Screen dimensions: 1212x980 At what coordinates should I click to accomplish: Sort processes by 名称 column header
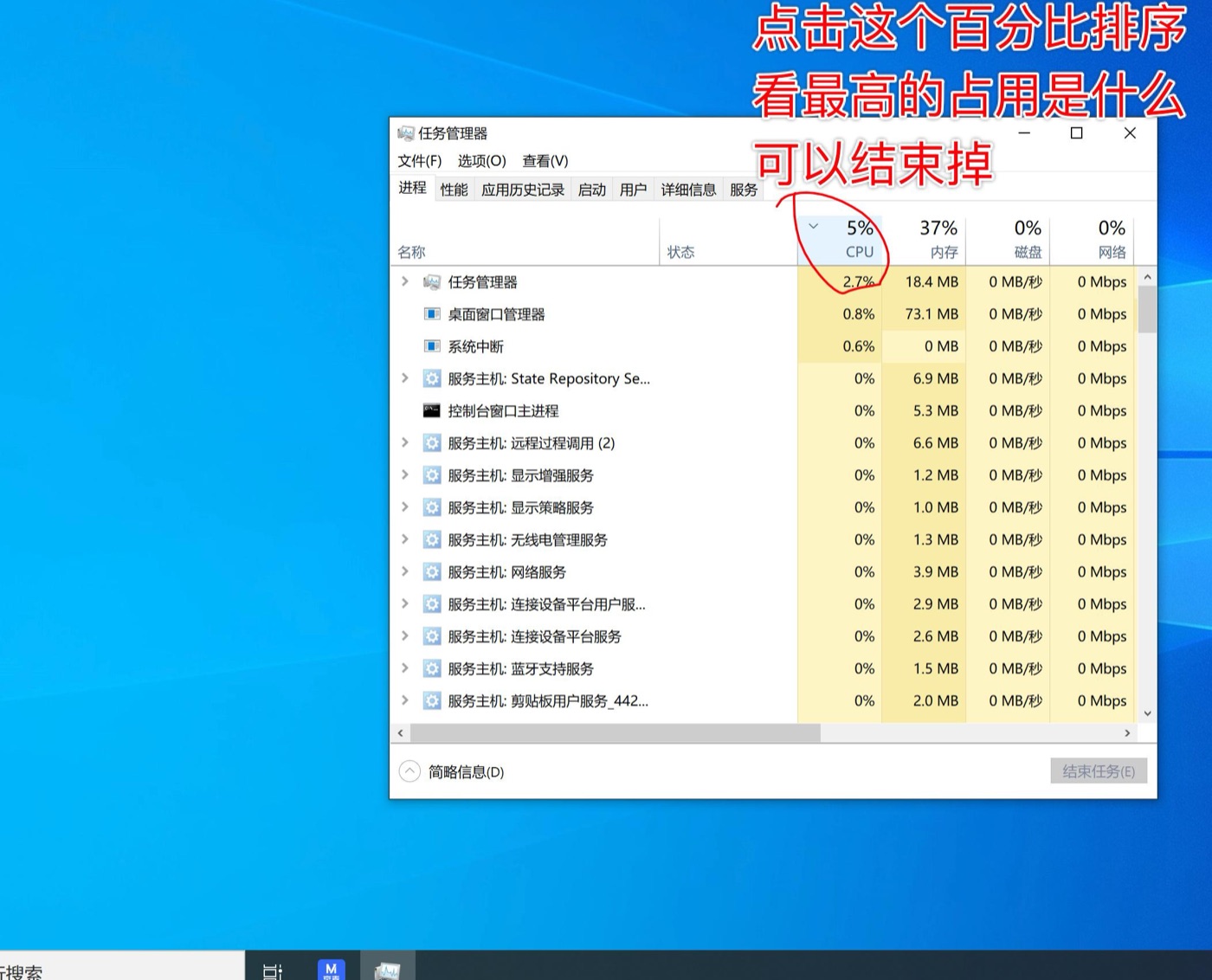[525, 240]
